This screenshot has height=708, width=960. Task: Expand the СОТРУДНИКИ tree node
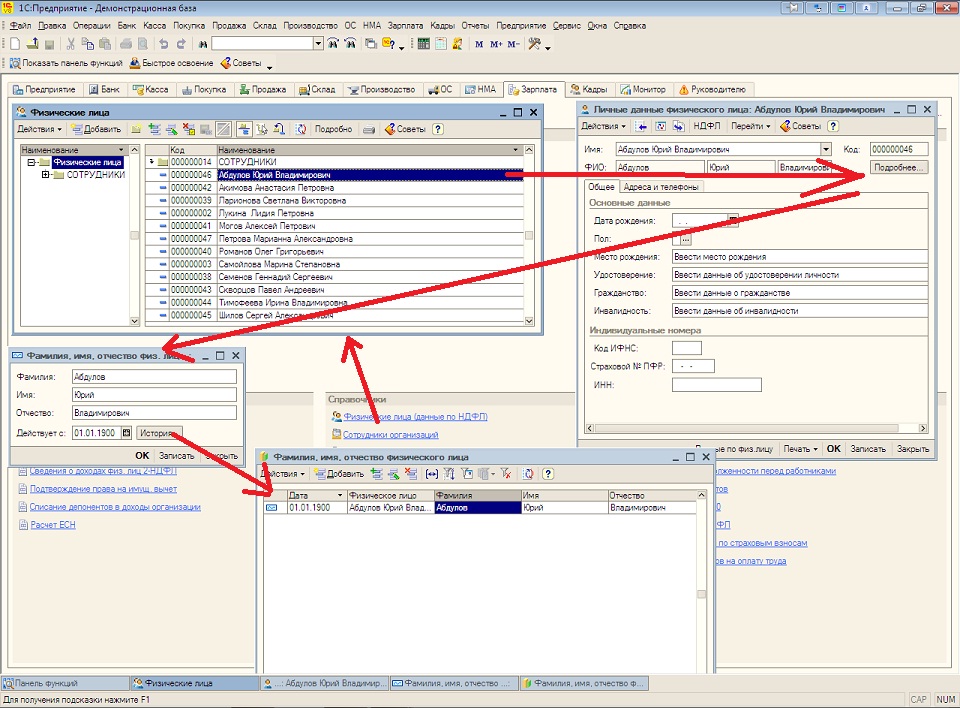[x=45, y=175]
